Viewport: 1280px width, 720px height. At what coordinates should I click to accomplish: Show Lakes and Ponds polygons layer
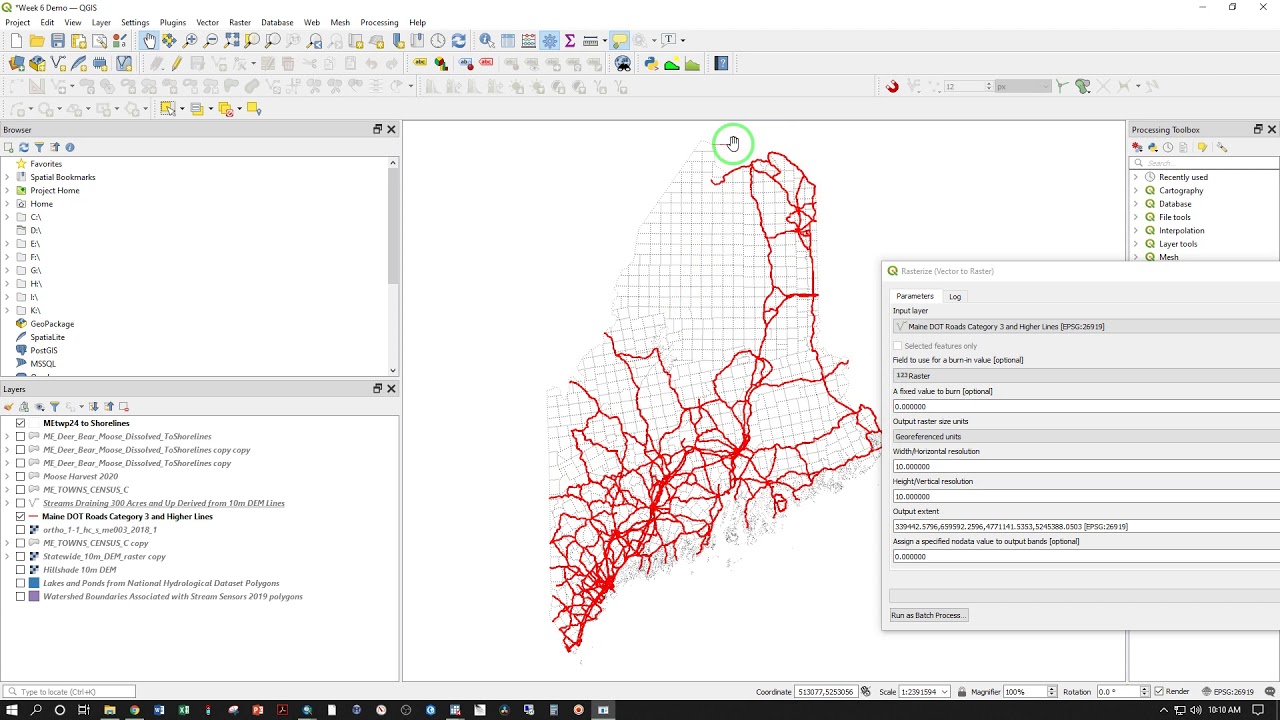pyautogui.click(x=20, y=583)
